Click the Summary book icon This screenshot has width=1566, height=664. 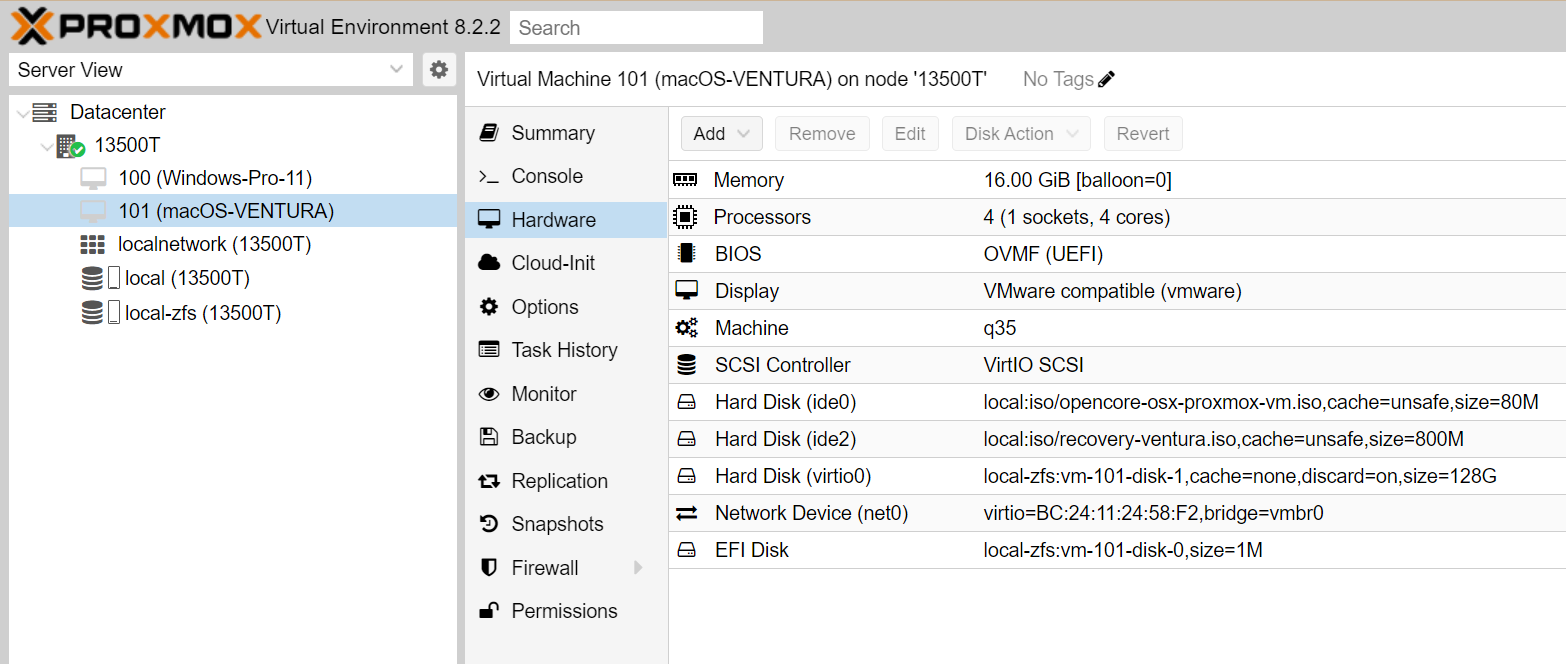tap(489, 133)
